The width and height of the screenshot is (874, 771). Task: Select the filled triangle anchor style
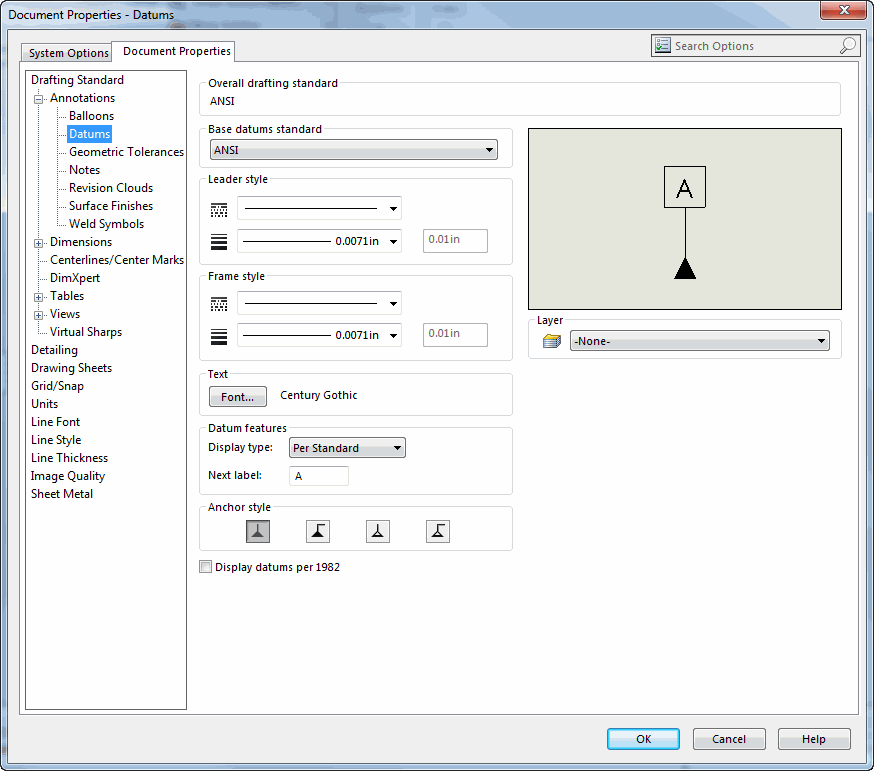point(258,531)
